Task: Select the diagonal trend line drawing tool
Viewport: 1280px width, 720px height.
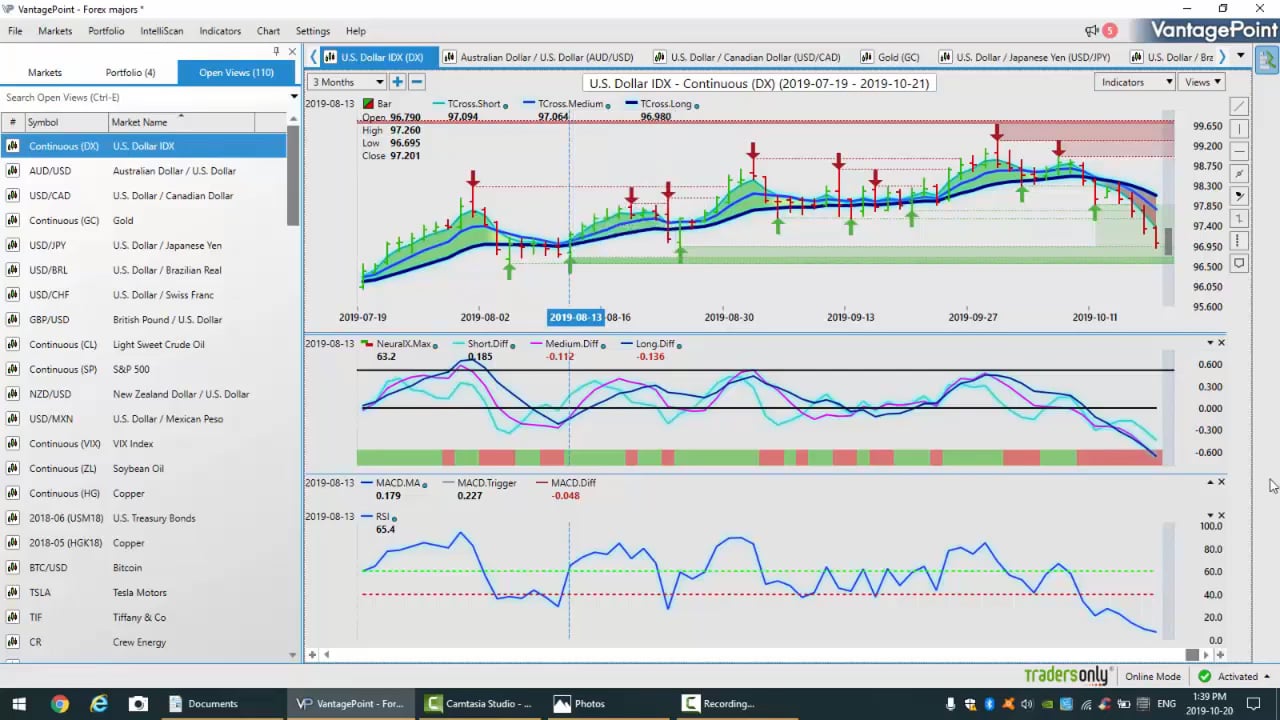Action: 1239,106
